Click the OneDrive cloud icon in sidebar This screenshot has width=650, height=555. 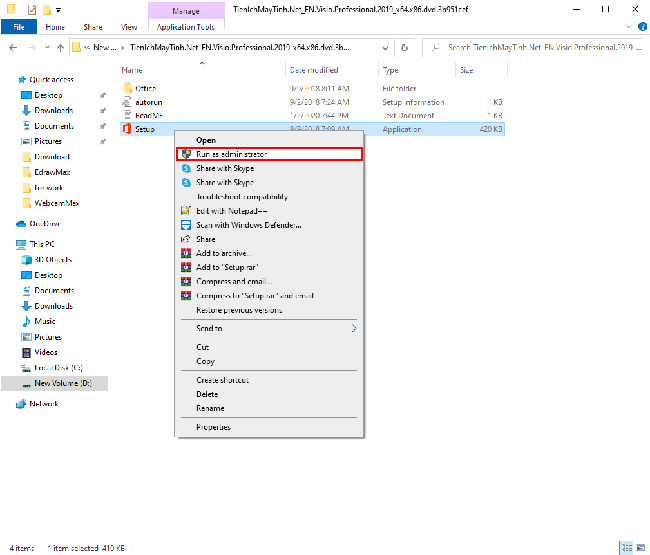21,224
